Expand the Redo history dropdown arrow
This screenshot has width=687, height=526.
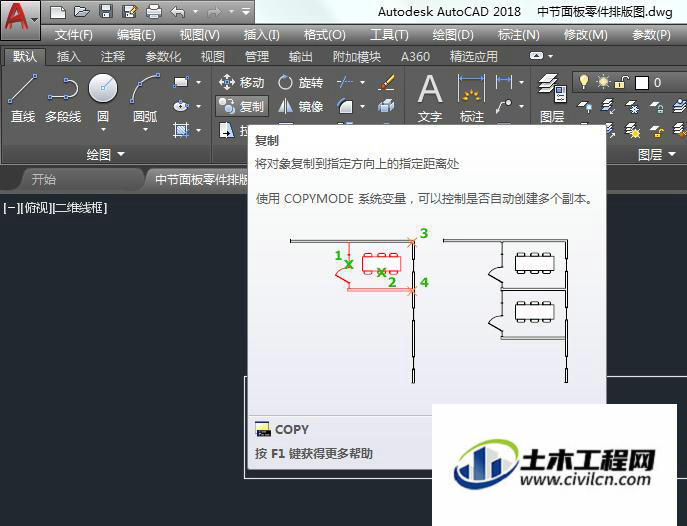tap(231, 12)
